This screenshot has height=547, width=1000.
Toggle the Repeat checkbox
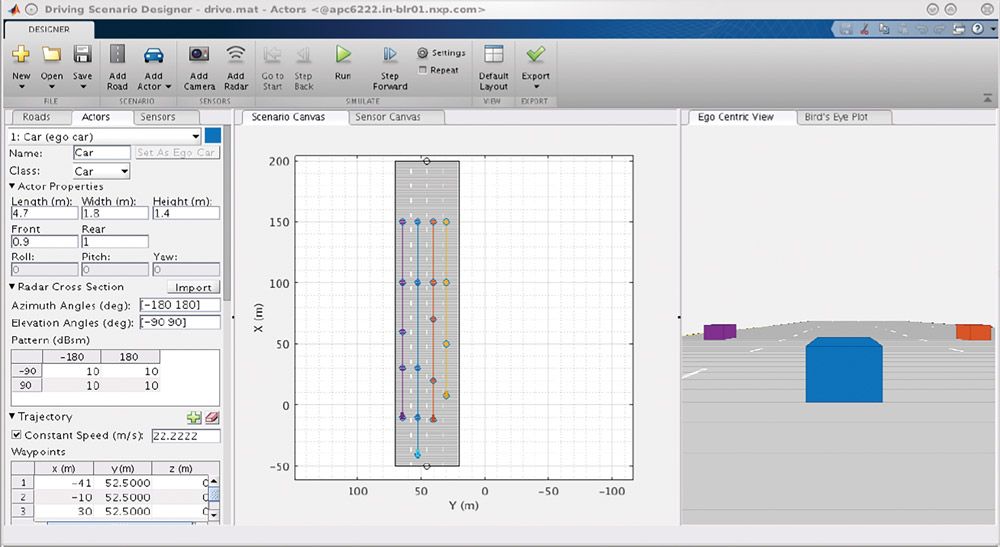click(423, 70)
